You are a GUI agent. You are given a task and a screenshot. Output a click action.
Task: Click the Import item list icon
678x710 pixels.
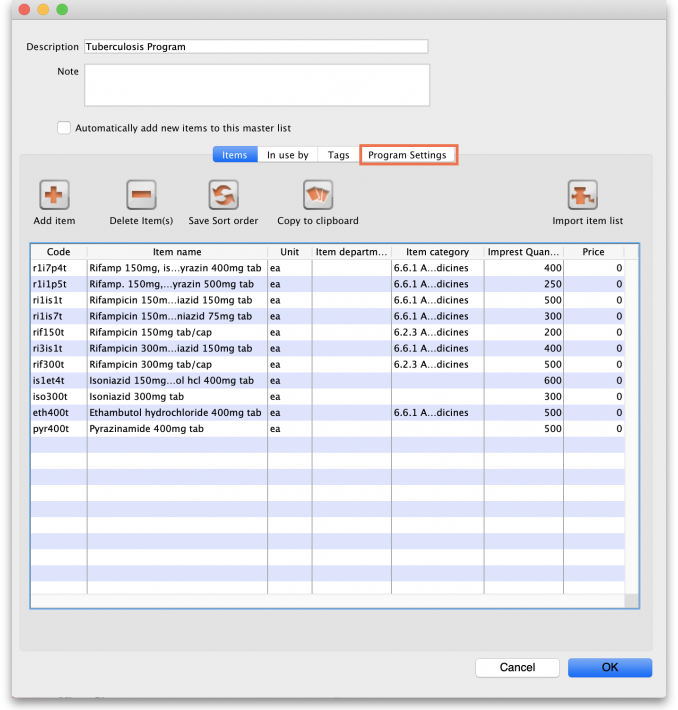click(582, 195)
